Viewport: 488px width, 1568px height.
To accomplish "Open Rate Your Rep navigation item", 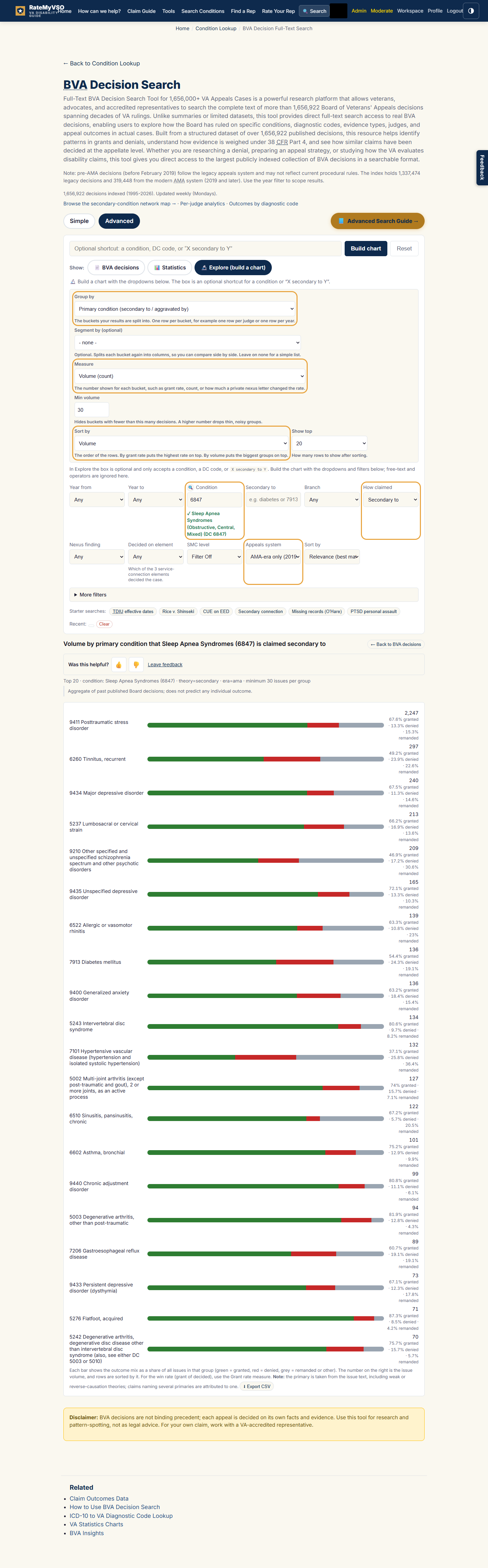I will (278, 11).
